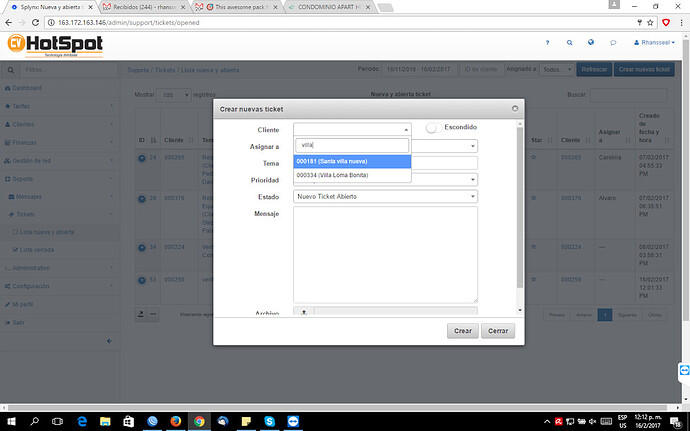Expand Finanzas in the sidebar
Viewport: 690px width, 431px height.
tap(59, 143)
